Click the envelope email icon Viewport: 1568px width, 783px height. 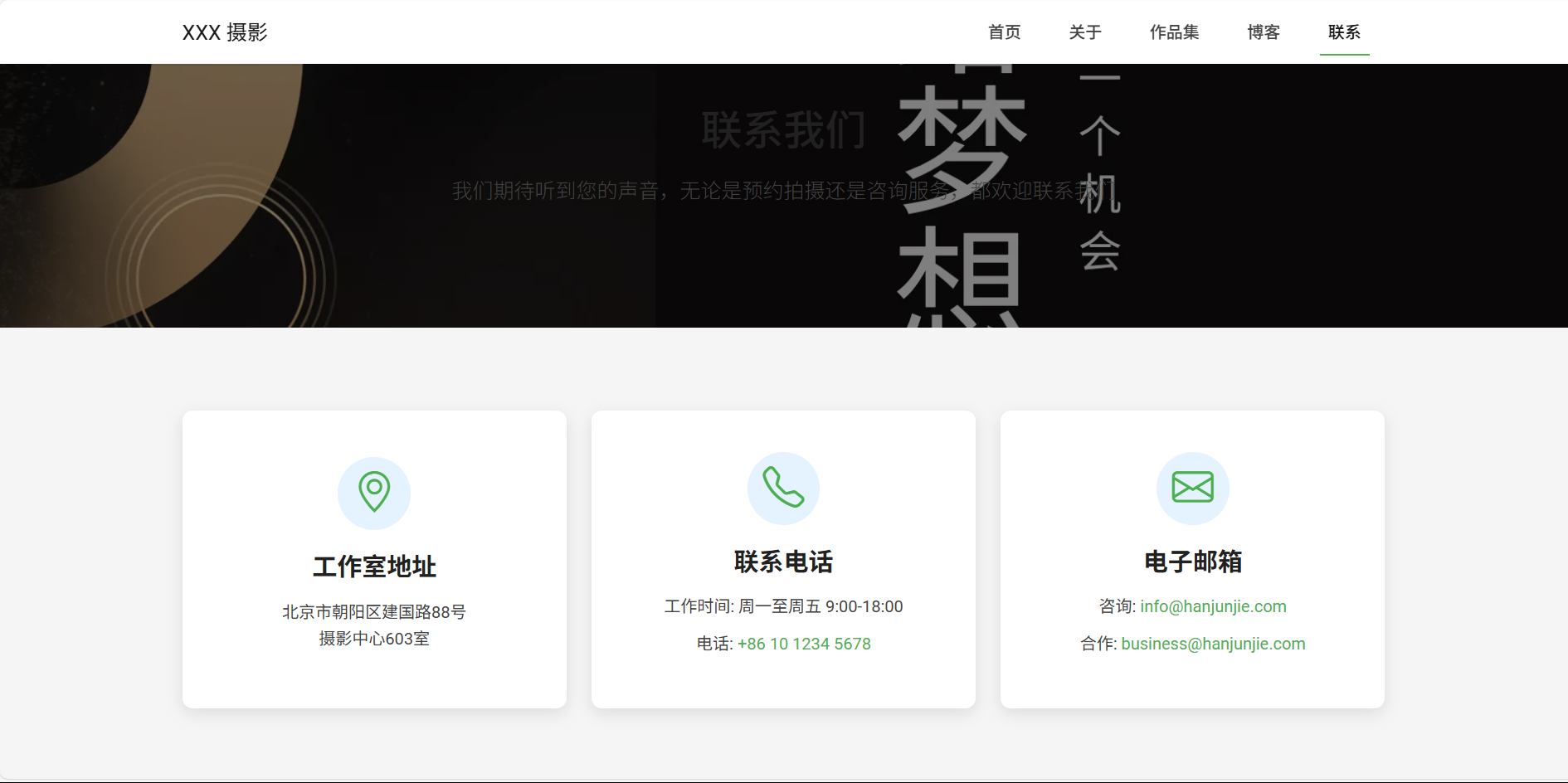point(1192,488)
